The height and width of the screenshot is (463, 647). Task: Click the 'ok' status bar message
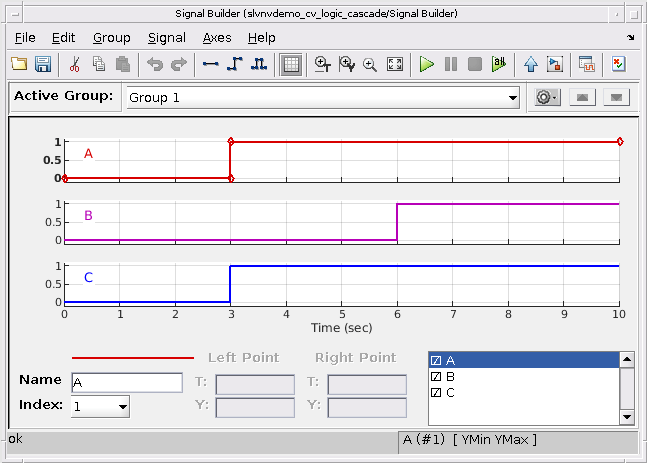tap(15, 439)
